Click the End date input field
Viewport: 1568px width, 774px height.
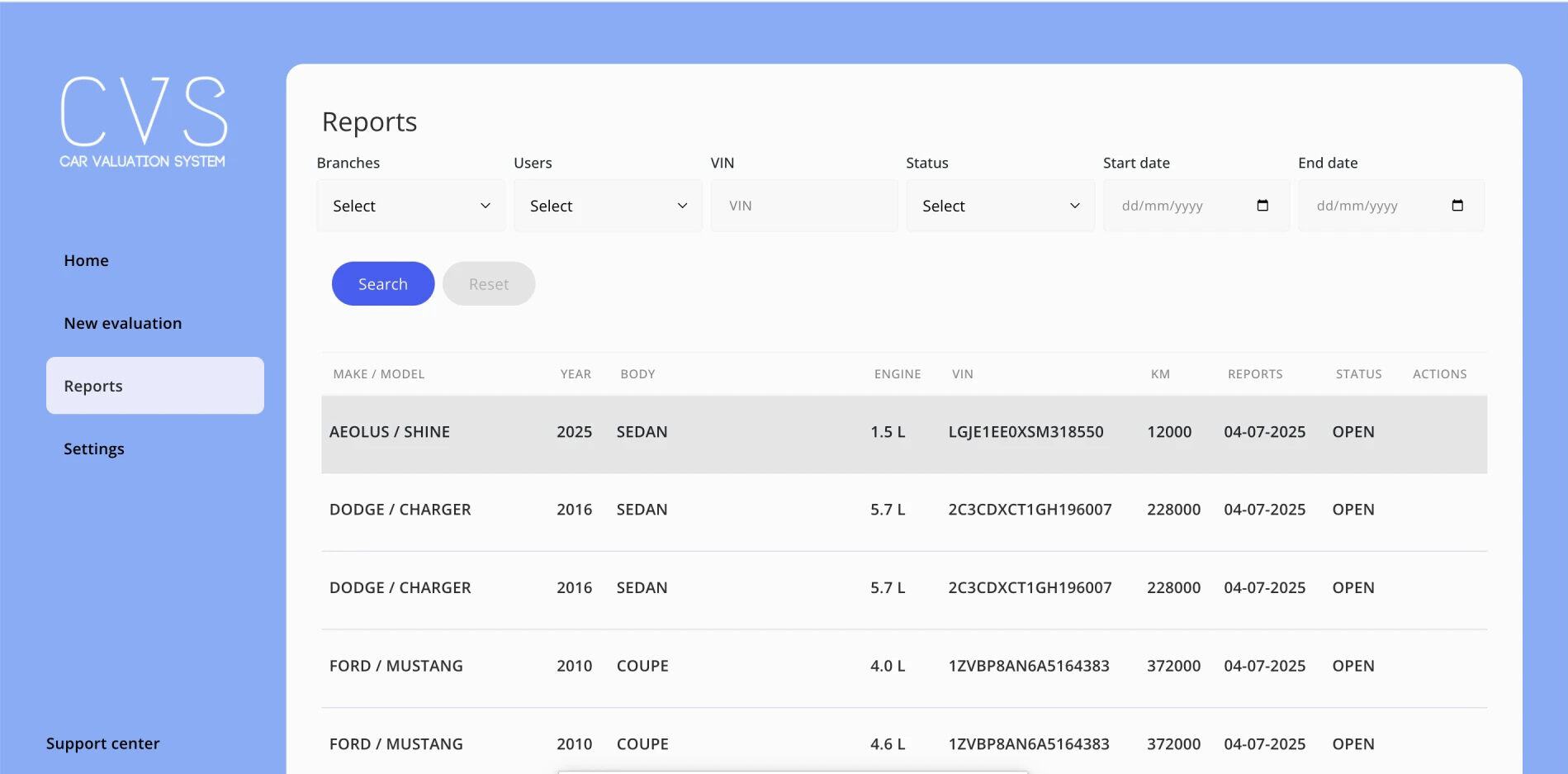(1375, 206)
